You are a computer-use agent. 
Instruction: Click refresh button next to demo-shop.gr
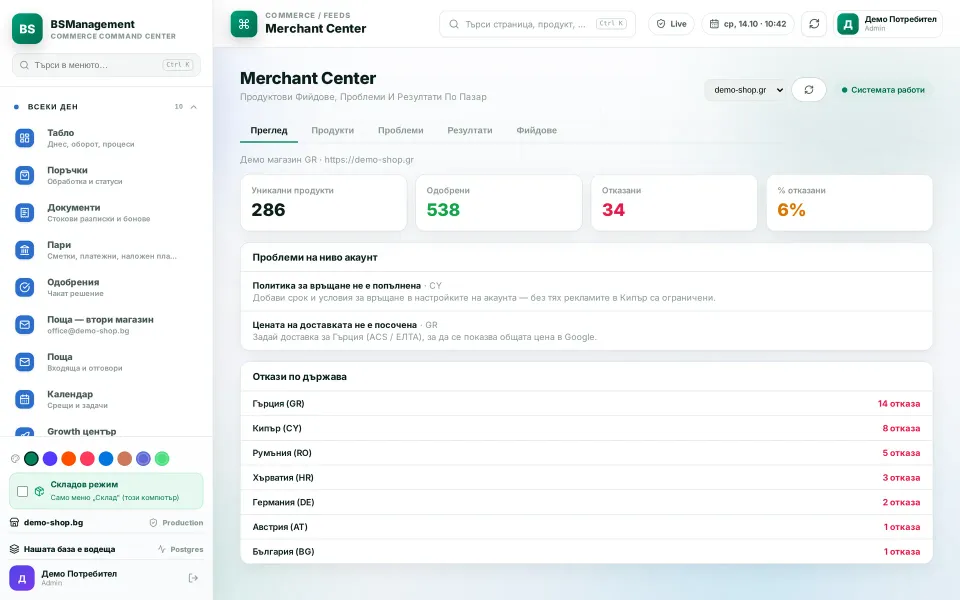click(x=809, y=90)
